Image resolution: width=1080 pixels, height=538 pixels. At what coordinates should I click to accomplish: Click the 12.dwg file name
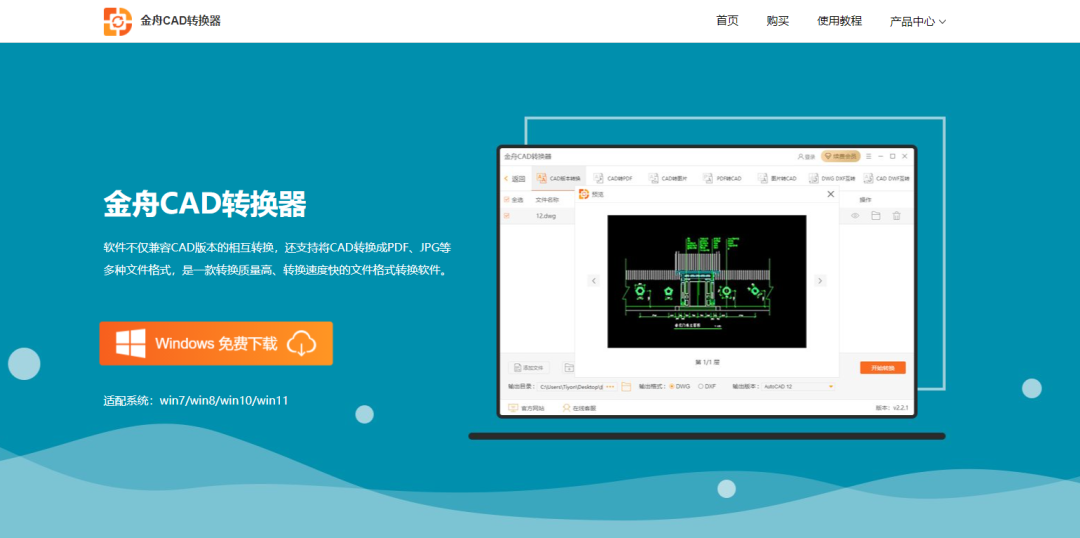click(x=546, y=216)
